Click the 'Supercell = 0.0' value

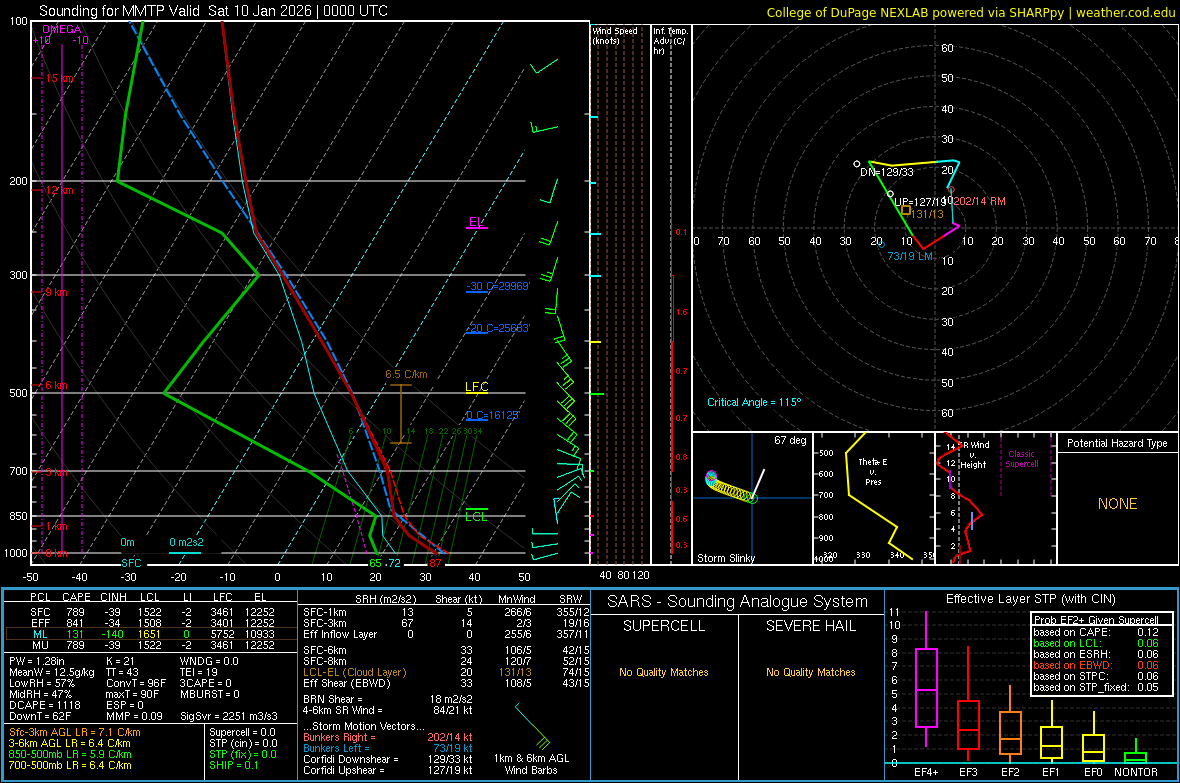242,732
